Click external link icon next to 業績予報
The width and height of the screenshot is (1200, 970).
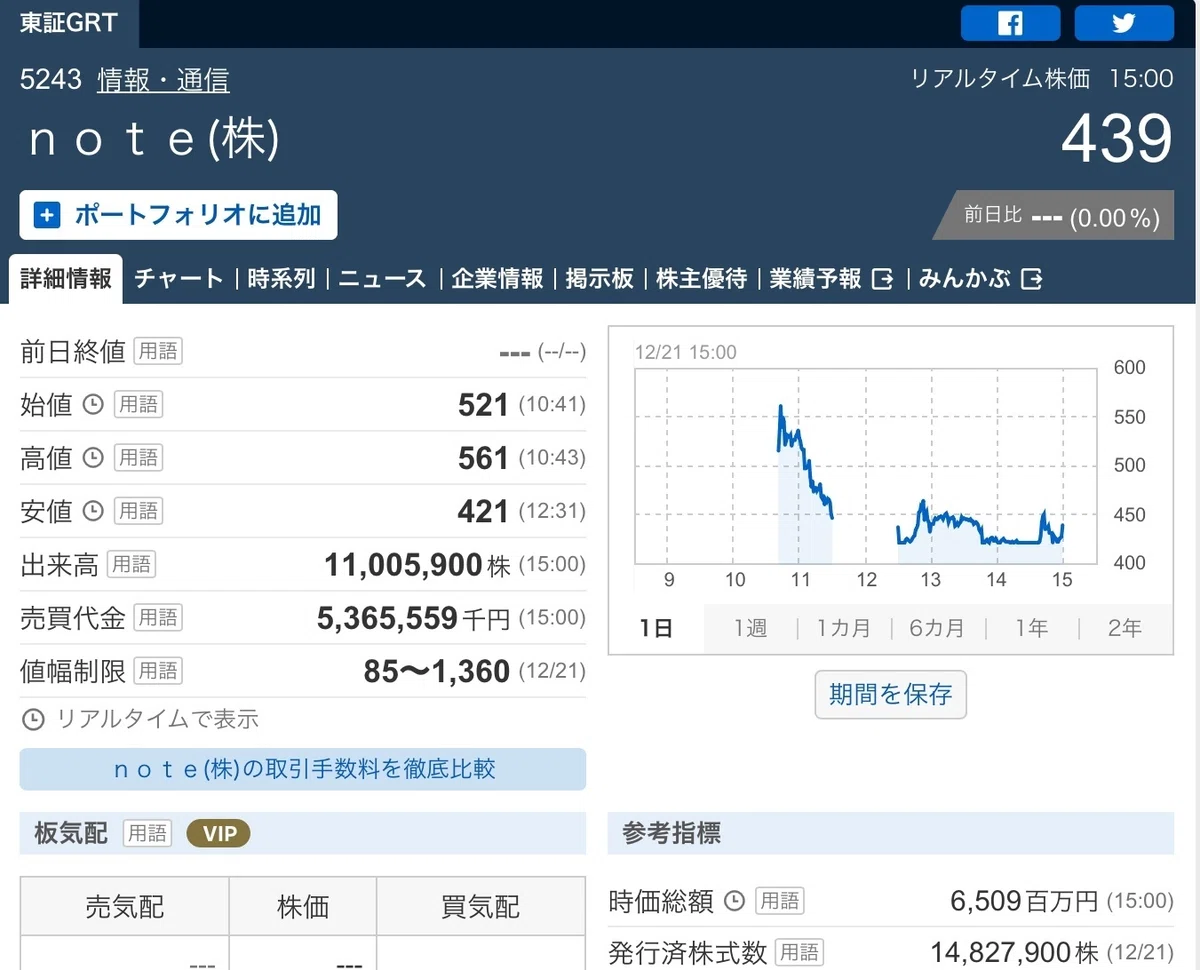[x=882, y=279]
